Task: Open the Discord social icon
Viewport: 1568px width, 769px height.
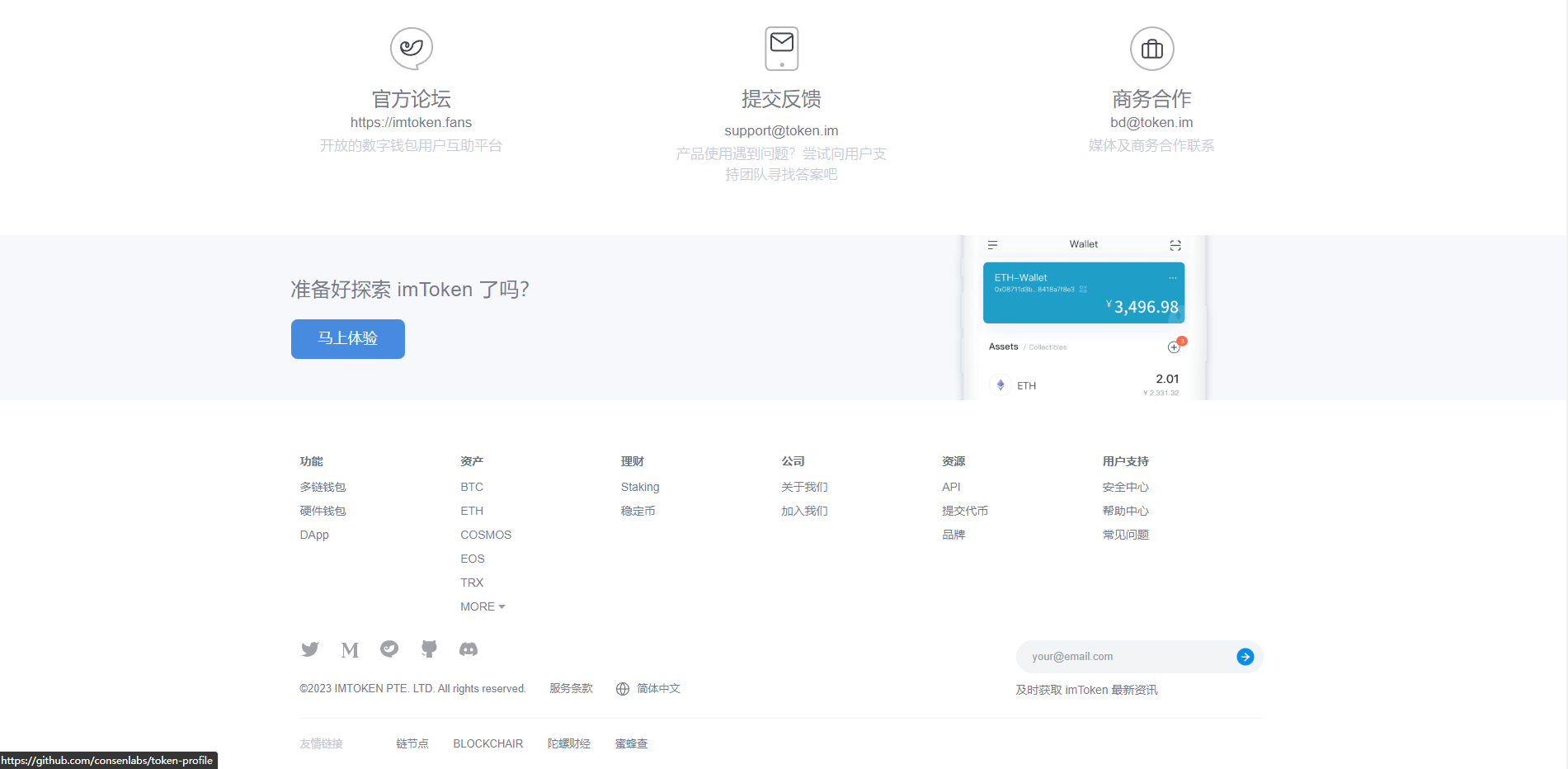Action: coord(469,649)
